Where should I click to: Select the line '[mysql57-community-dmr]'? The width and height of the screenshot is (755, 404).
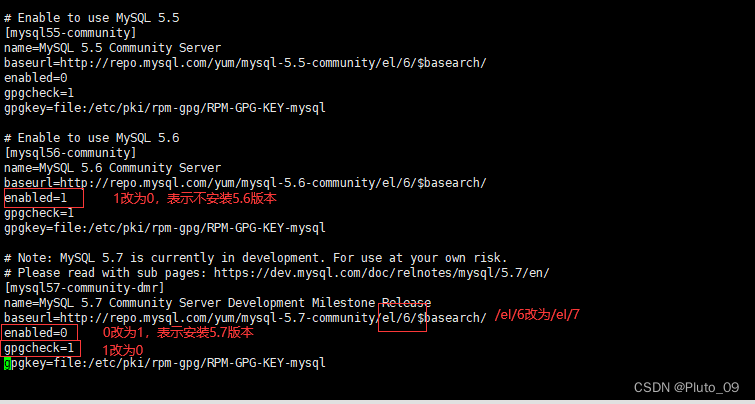pos(84,288)
